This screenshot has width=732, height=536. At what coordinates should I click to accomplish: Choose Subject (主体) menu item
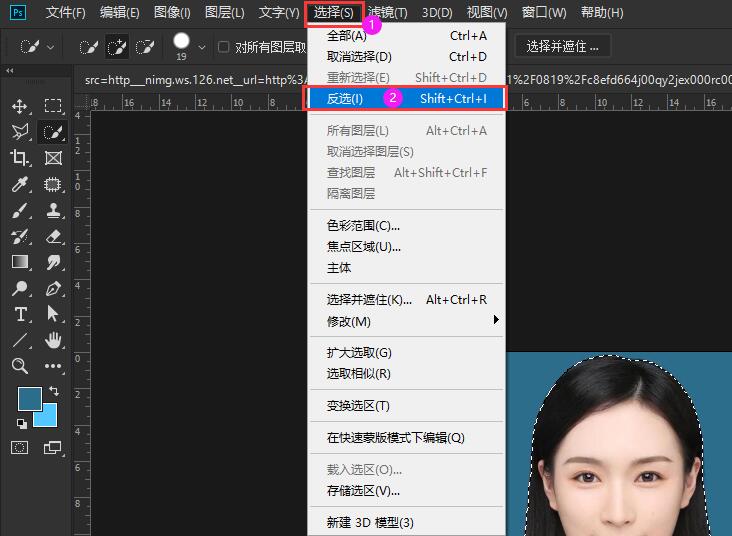pyautogui.click(x=407, y=268)
